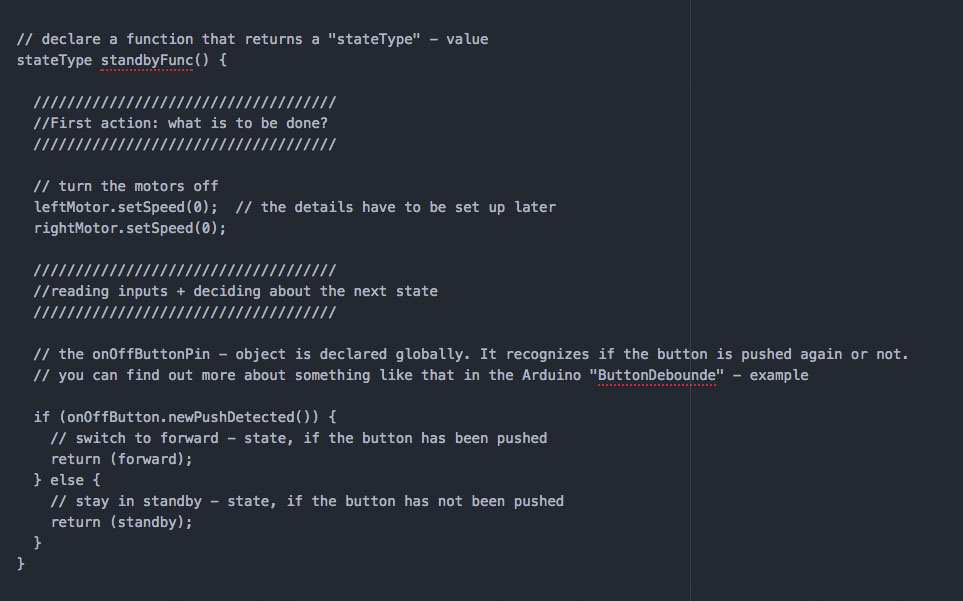Click the final closing brace of function

20,564
